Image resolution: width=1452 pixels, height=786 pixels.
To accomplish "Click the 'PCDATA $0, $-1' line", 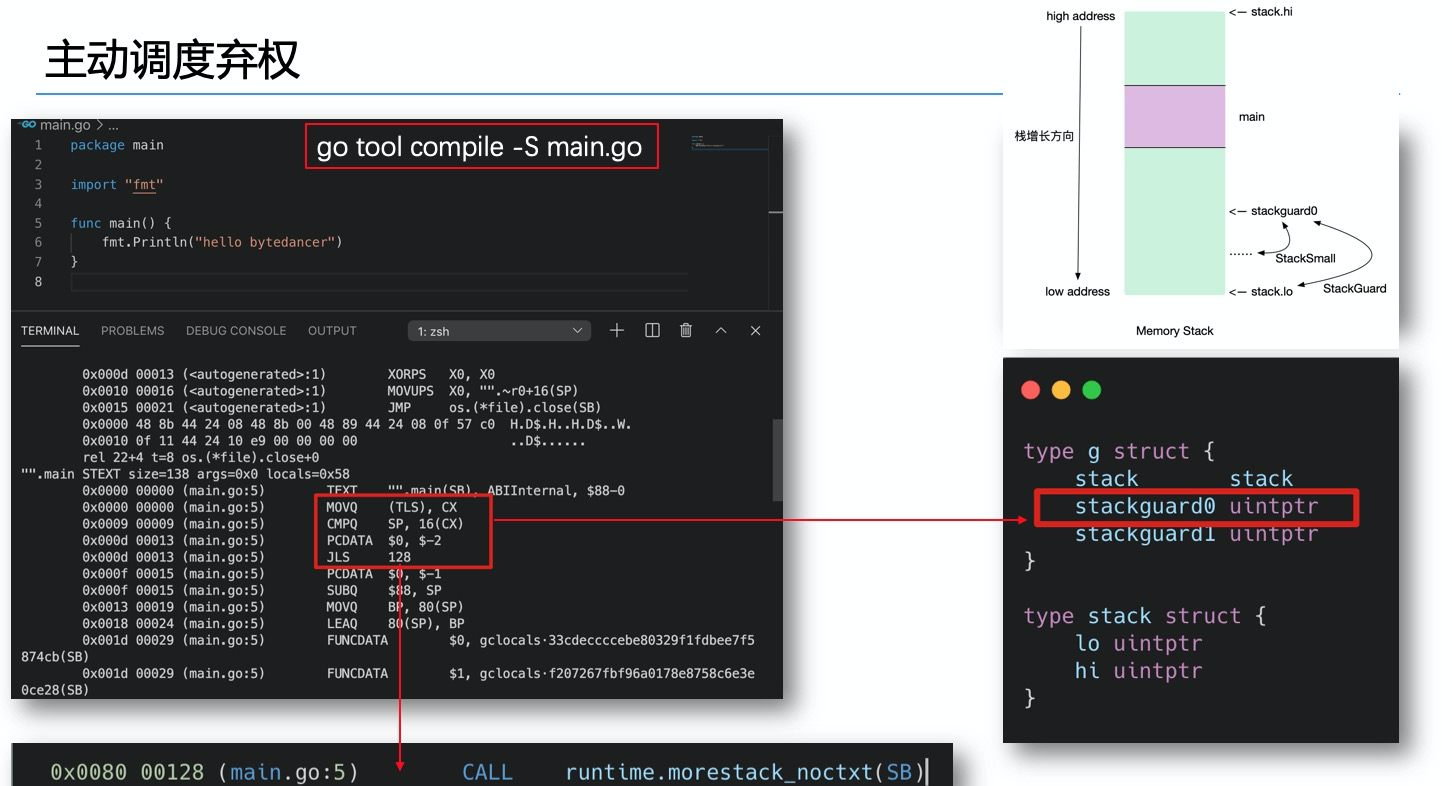I will pos(384,574).
